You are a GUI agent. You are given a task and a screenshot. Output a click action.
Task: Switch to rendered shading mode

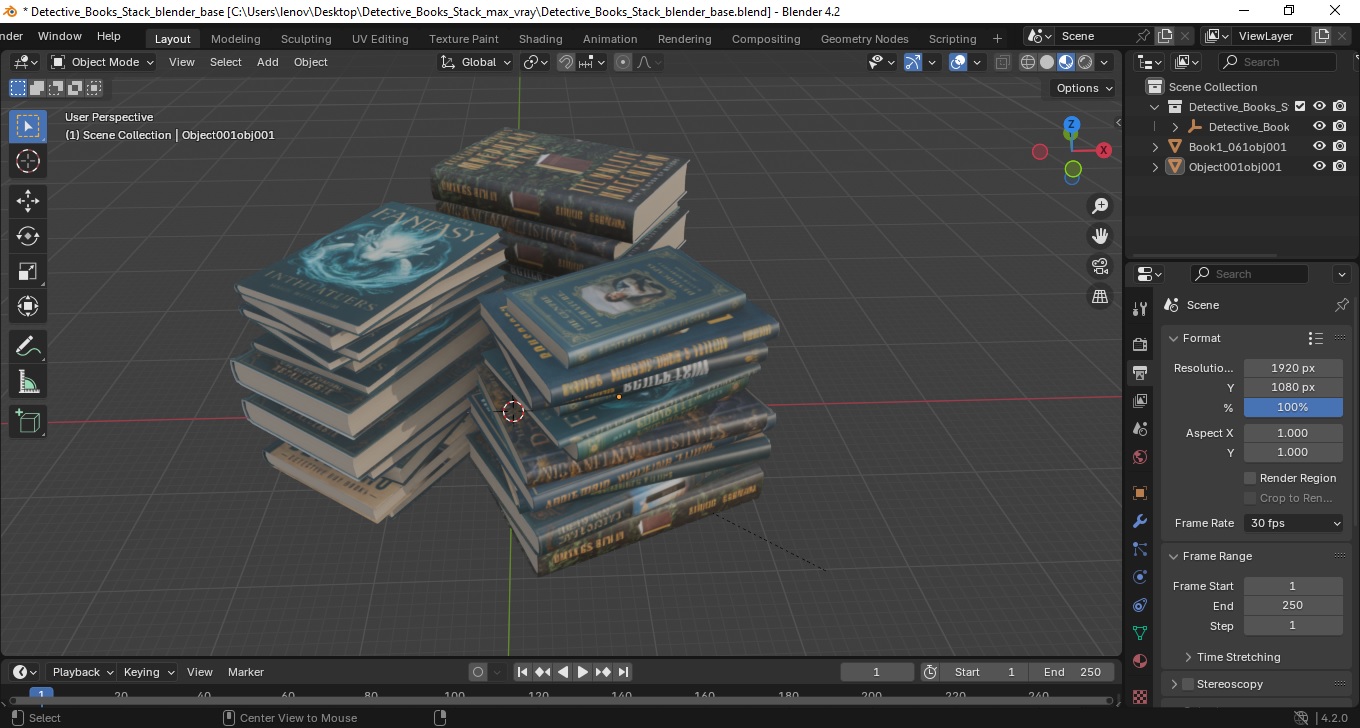coord(1085,62)
